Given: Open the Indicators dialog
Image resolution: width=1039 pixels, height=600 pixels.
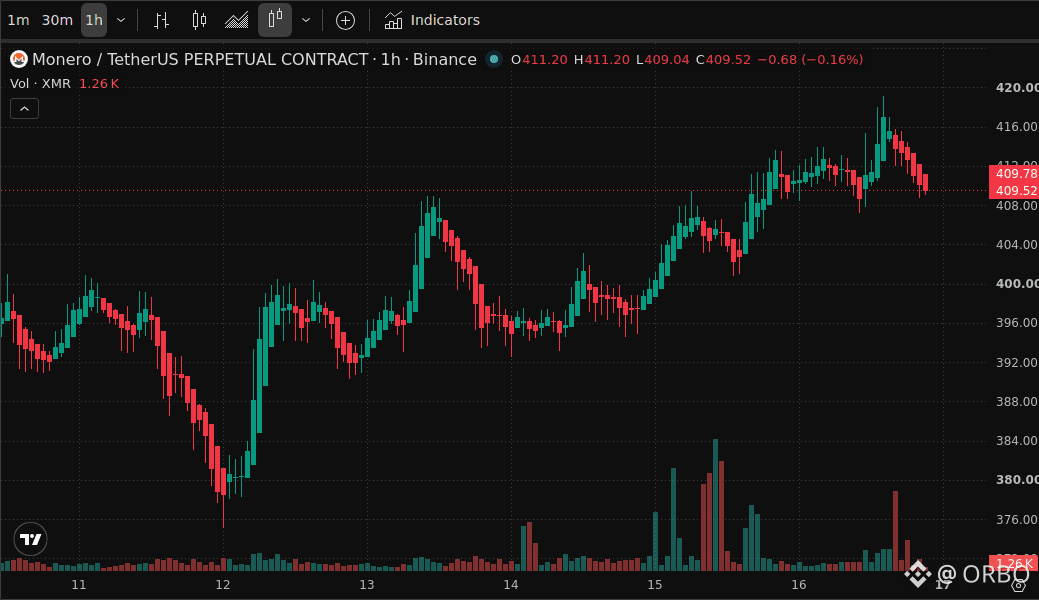Looking at the screenshot, I should pos(432,20).
